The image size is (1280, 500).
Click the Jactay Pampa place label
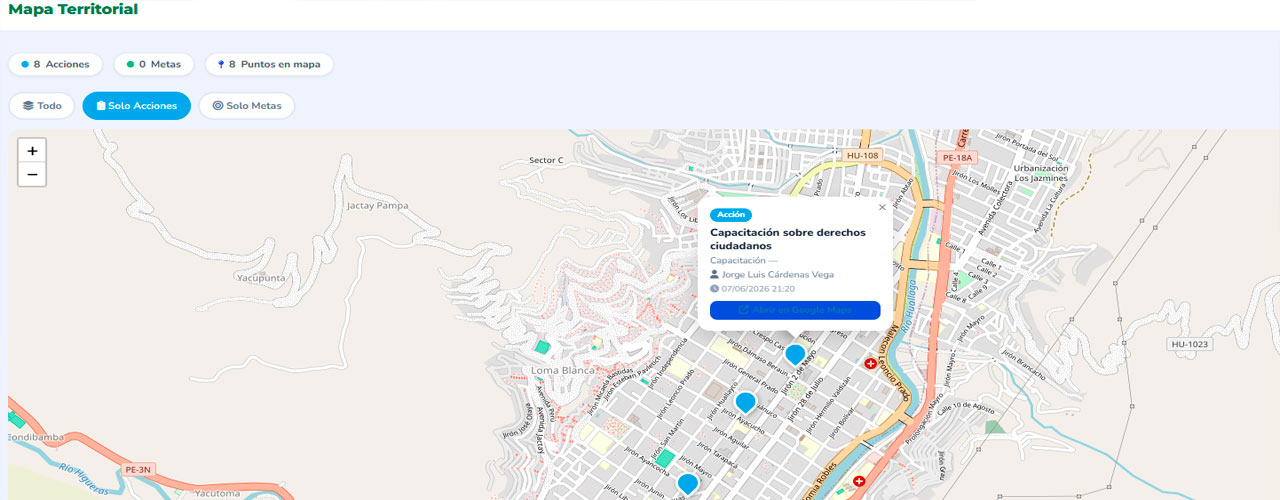pos(377,205)
